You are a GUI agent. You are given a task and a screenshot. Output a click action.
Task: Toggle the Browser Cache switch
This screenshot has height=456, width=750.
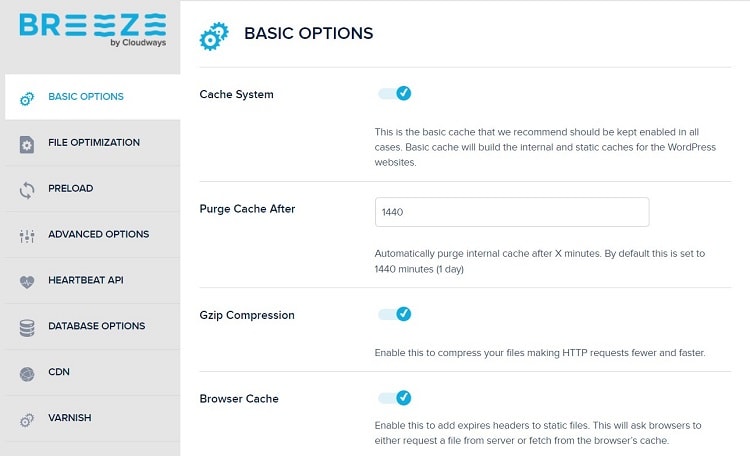tap(395, 398)
